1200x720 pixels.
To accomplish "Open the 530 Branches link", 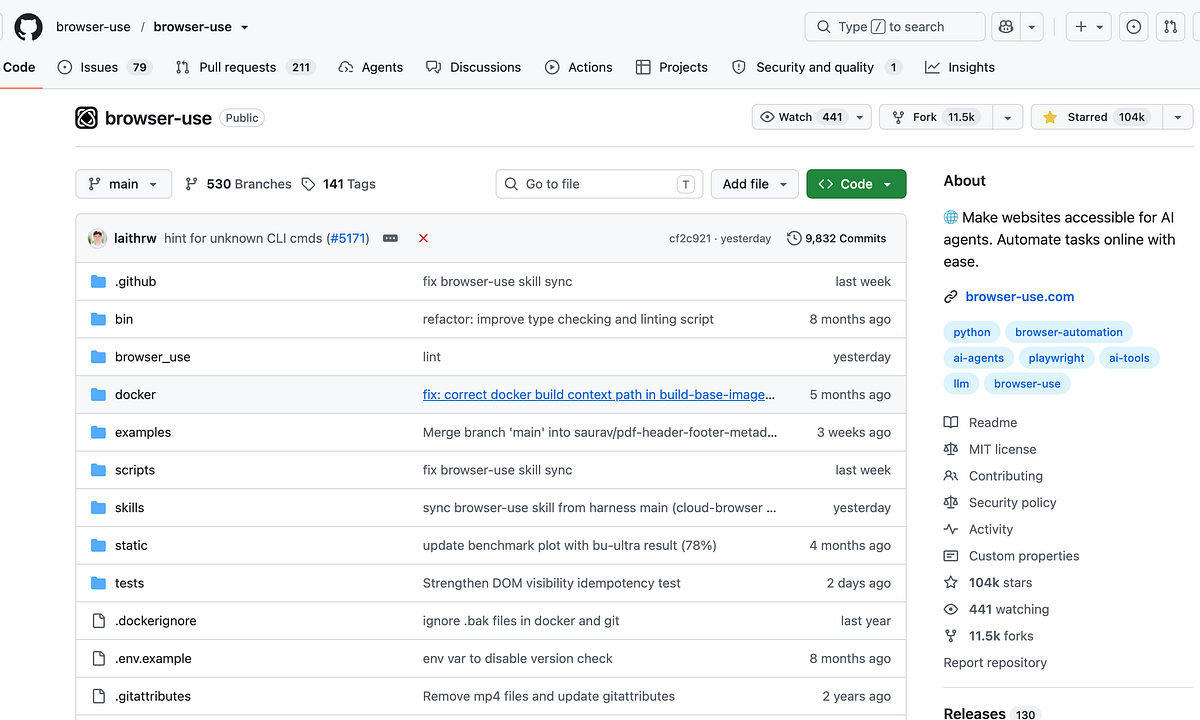I will pos(239,184).
